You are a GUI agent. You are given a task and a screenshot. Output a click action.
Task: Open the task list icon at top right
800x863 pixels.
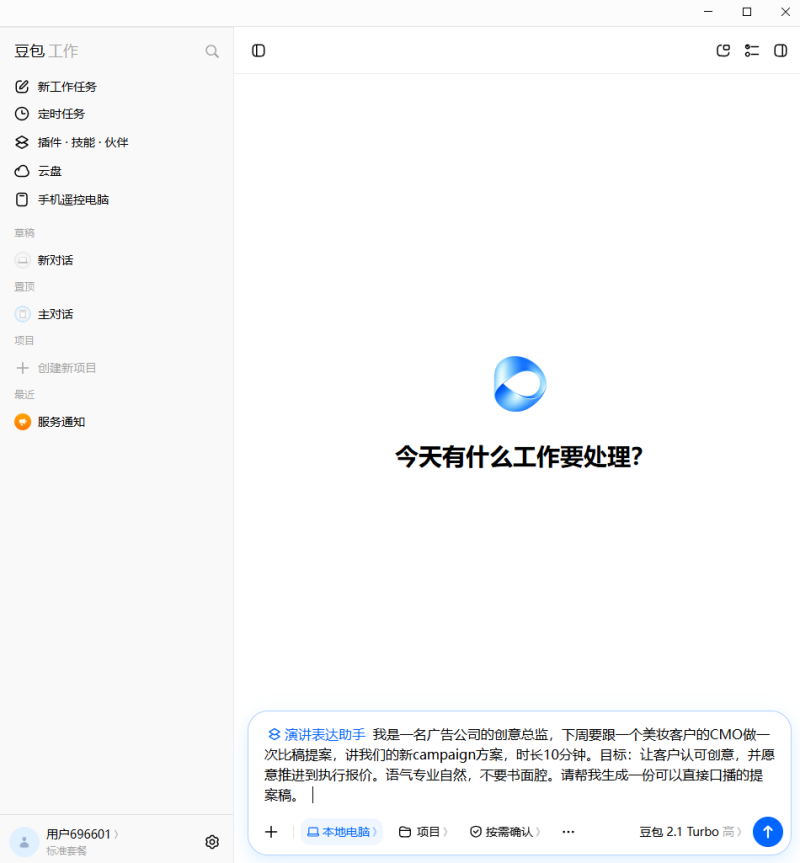[x=752, y=51]
